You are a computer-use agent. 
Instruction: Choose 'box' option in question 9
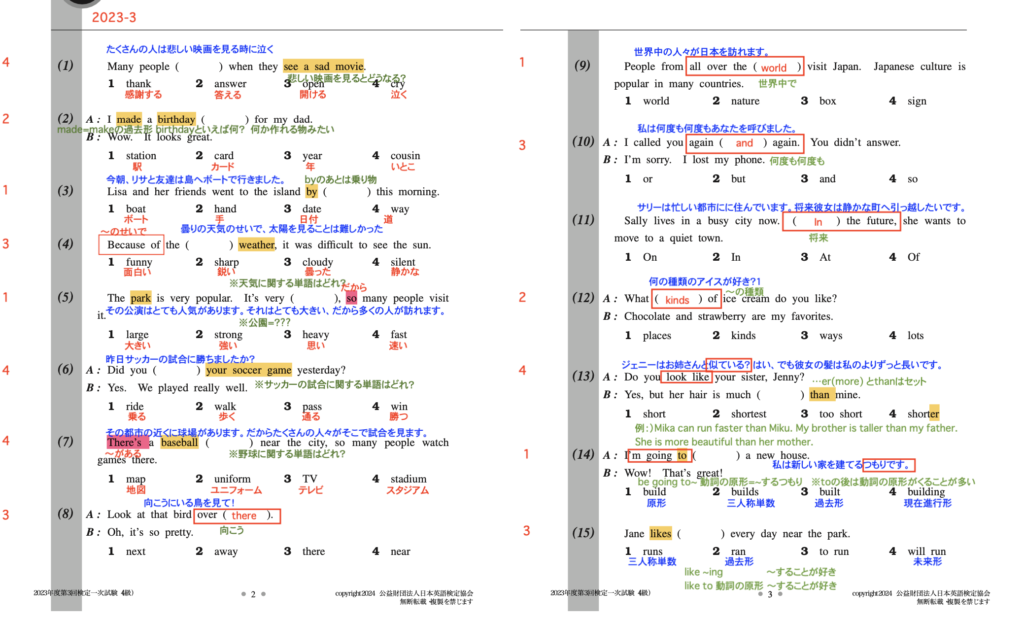pyautogui.click(x=827, y=101)
